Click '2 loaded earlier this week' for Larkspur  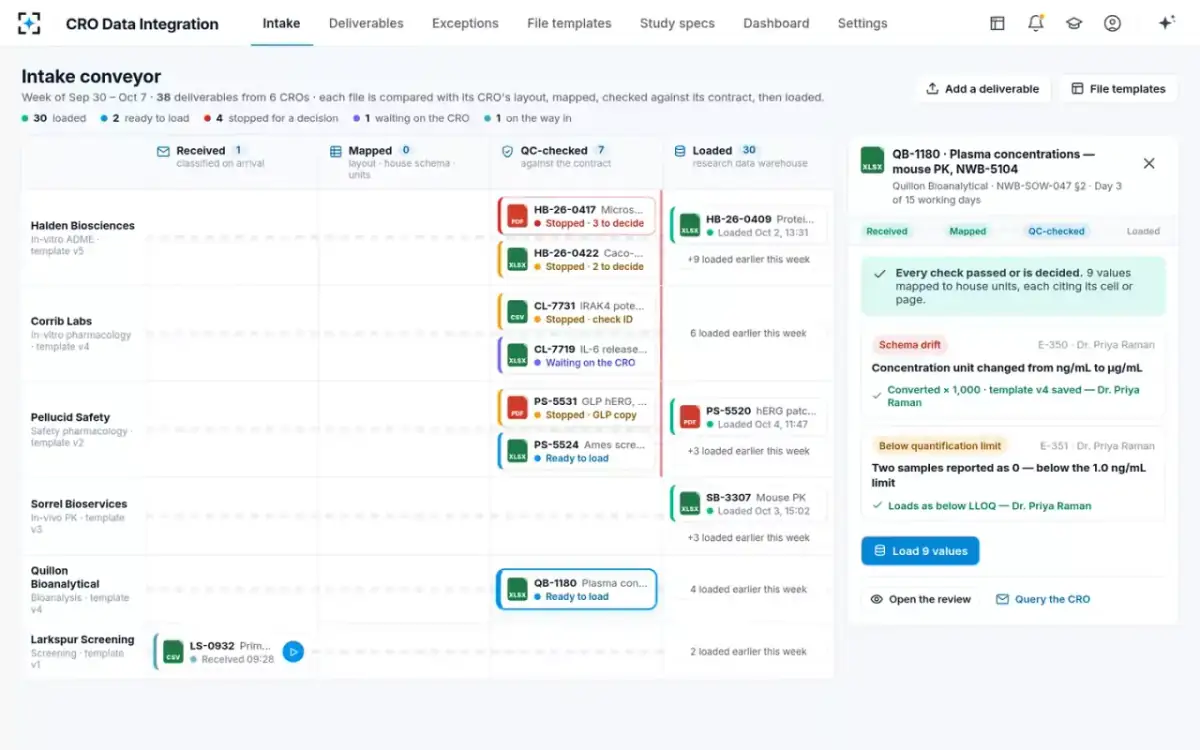pyautogui.click(x=748, y=652)
